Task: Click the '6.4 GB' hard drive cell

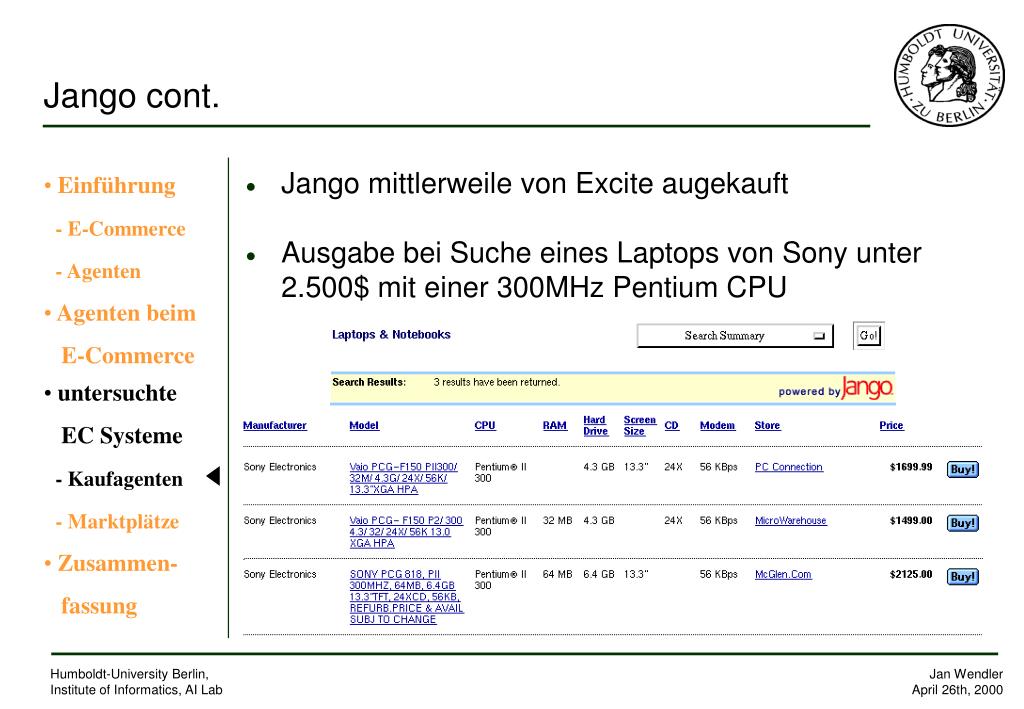Action: [598, 575]
